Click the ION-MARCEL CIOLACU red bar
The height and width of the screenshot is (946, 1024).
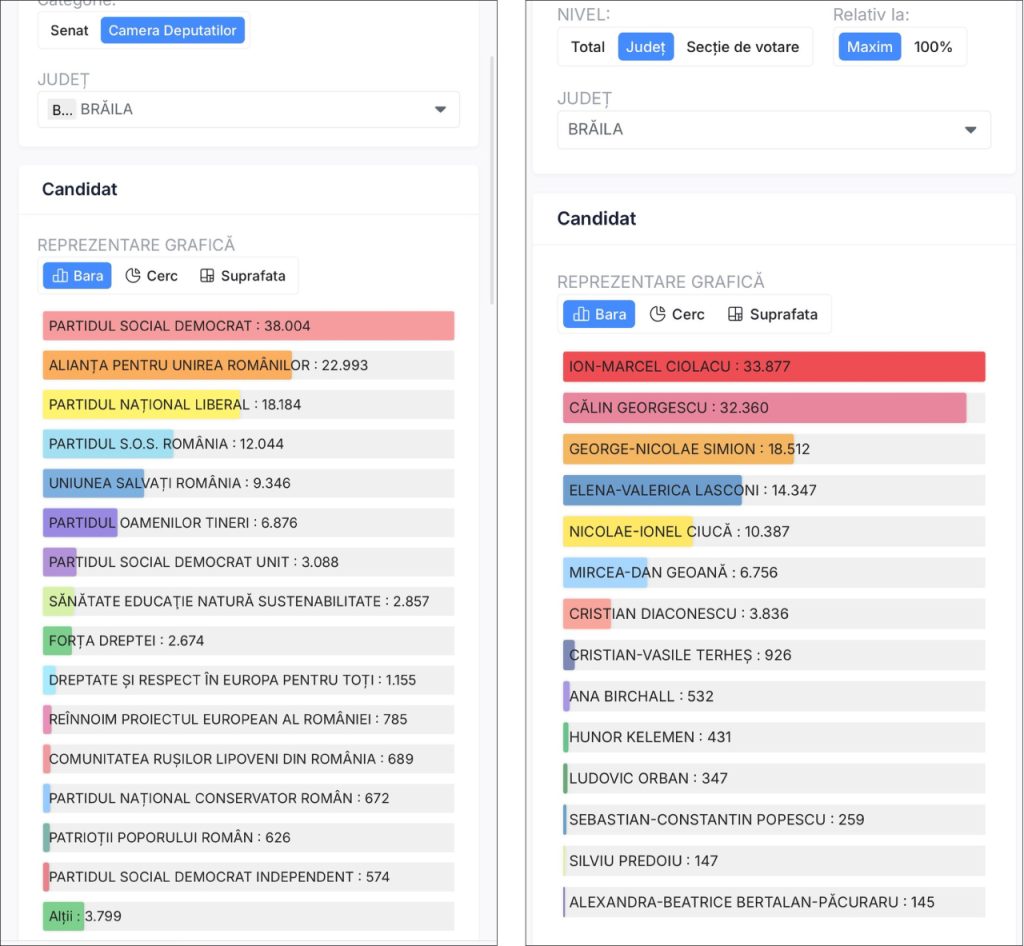tap(774, 366)
